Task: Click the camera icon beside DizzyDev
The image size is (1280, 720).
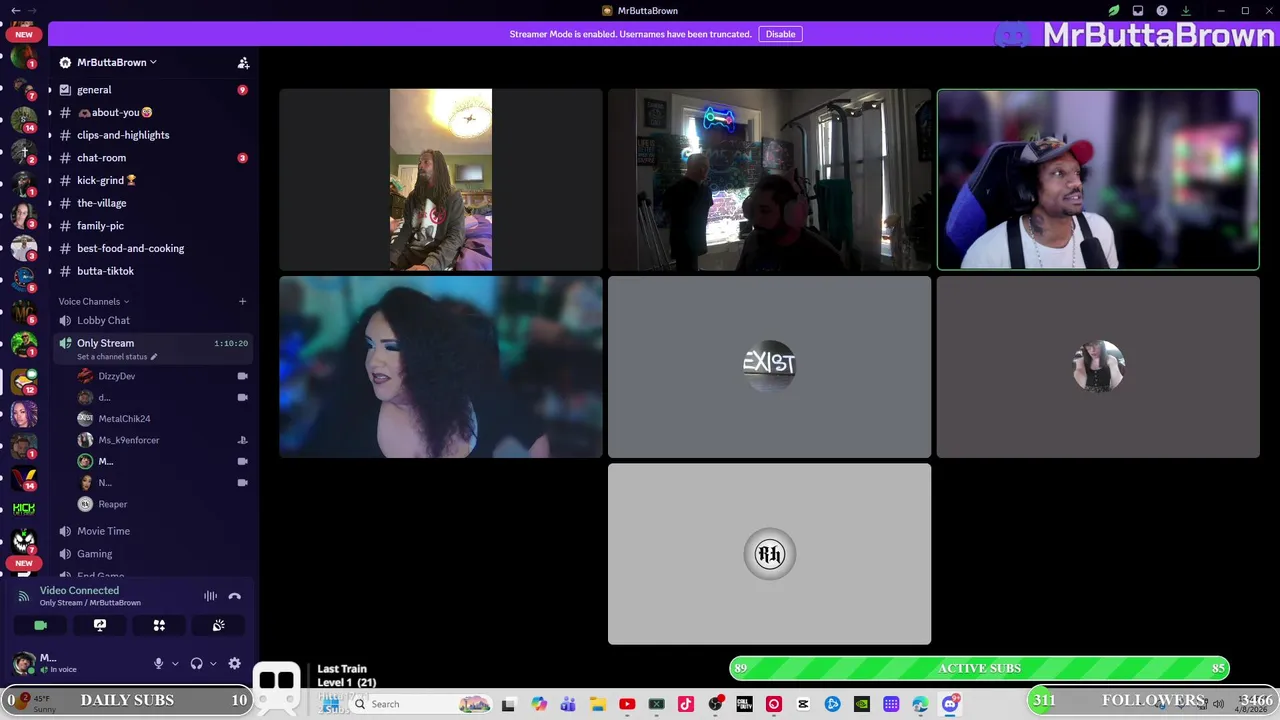Action: 242,376
